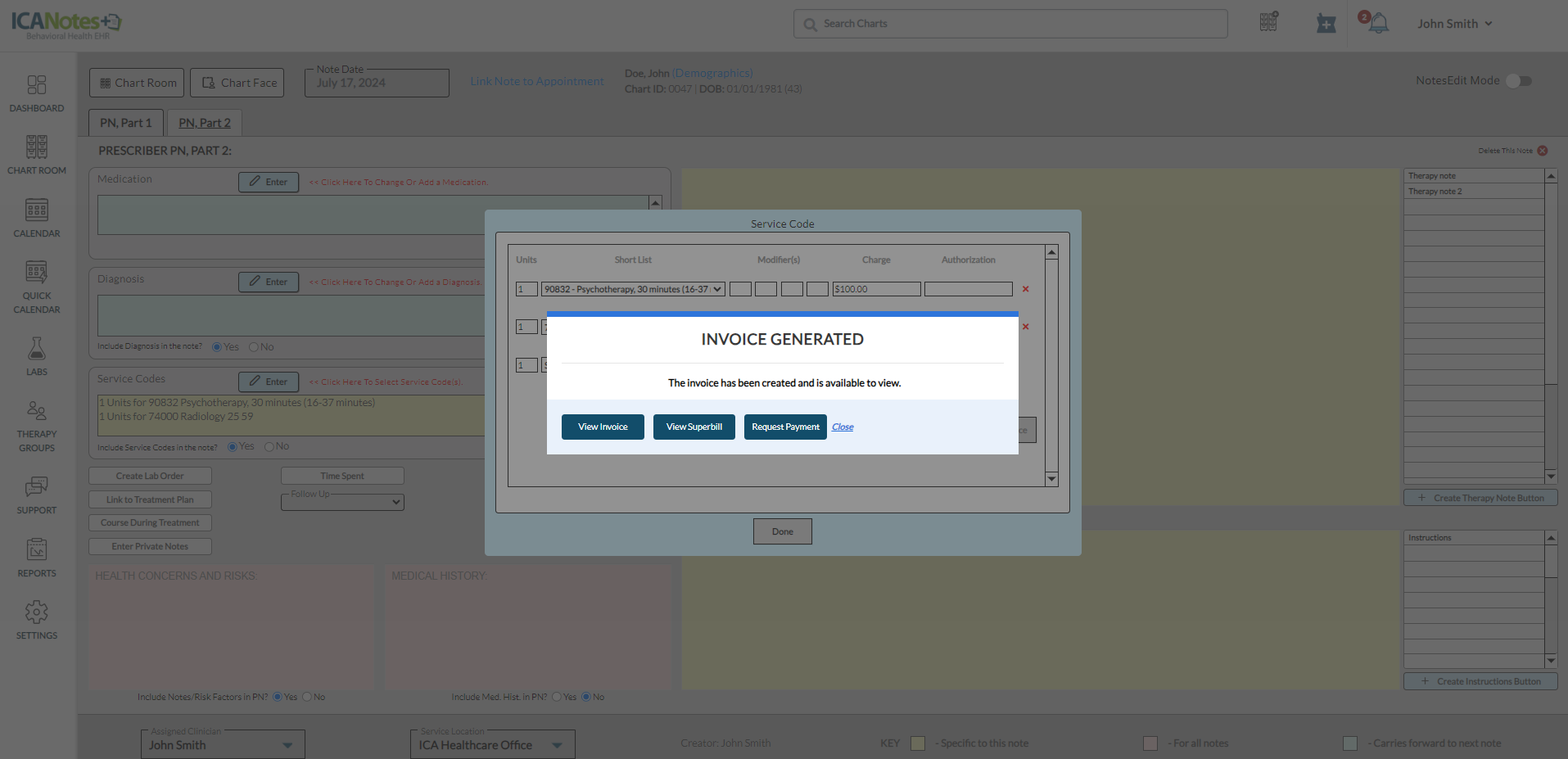1568x759 pixels.
Task: Select No for Include Service Codes in note
Action: point(269,447)
